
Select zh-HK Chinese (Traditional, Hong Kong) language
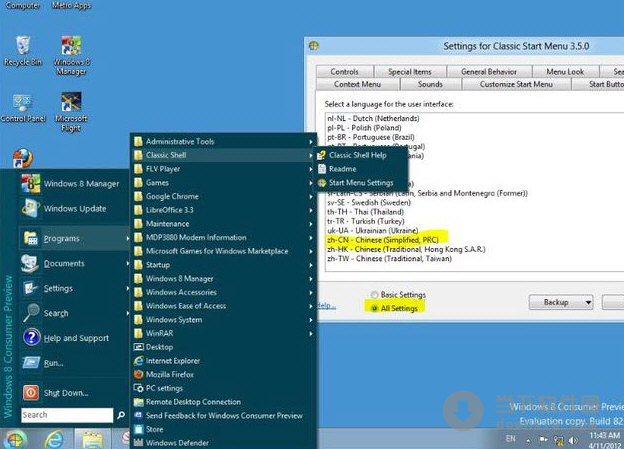coord(406,249)
